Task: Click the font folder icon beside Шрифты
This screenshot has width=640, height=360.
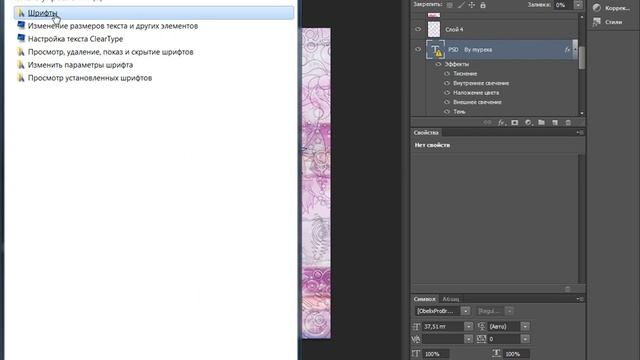Action: click(x=21, y=13)
